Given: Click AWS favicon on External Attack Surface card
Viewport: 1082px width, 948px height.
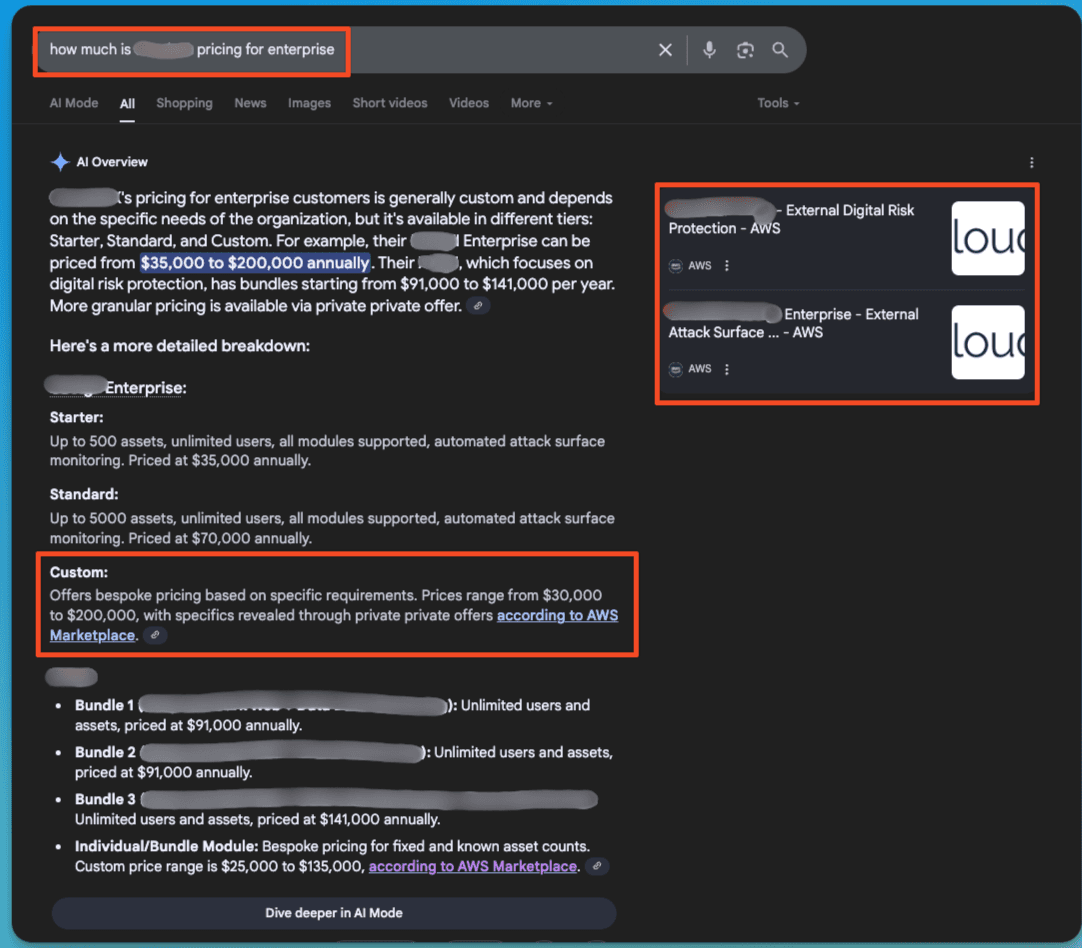Looking at the screenshot, I should point(676,370).
